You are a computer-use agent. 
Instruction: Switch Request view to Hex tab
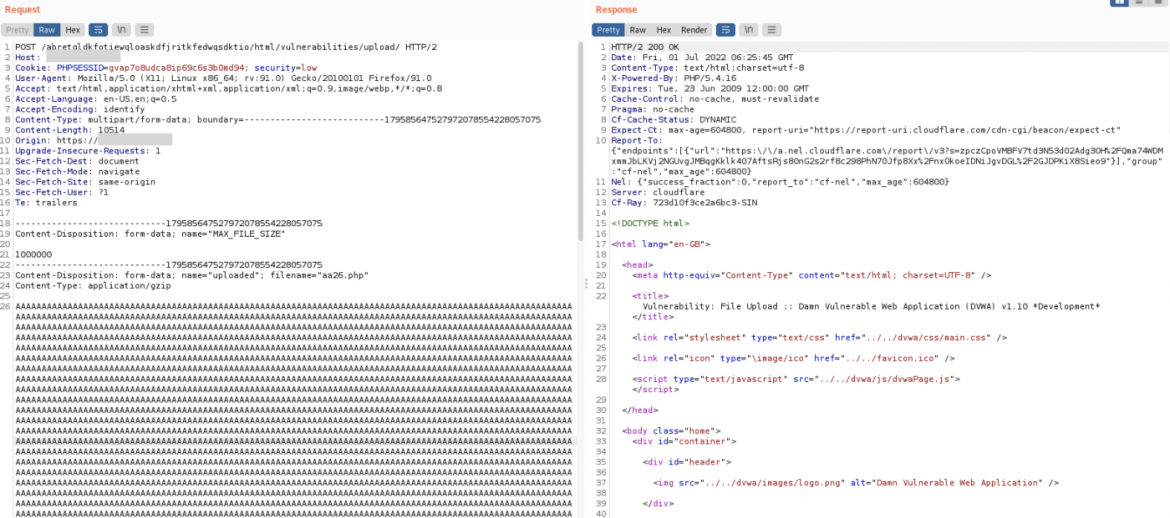[x=72, y=30]
